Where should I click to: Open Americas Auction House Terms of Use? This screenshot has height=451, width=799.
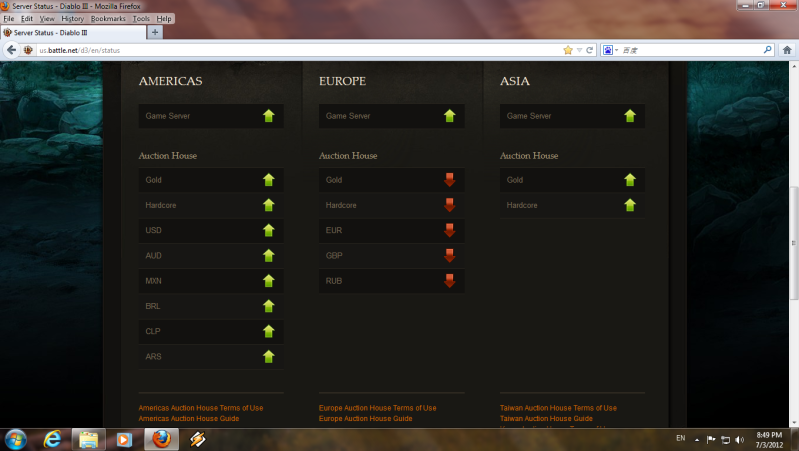(200, 408)
